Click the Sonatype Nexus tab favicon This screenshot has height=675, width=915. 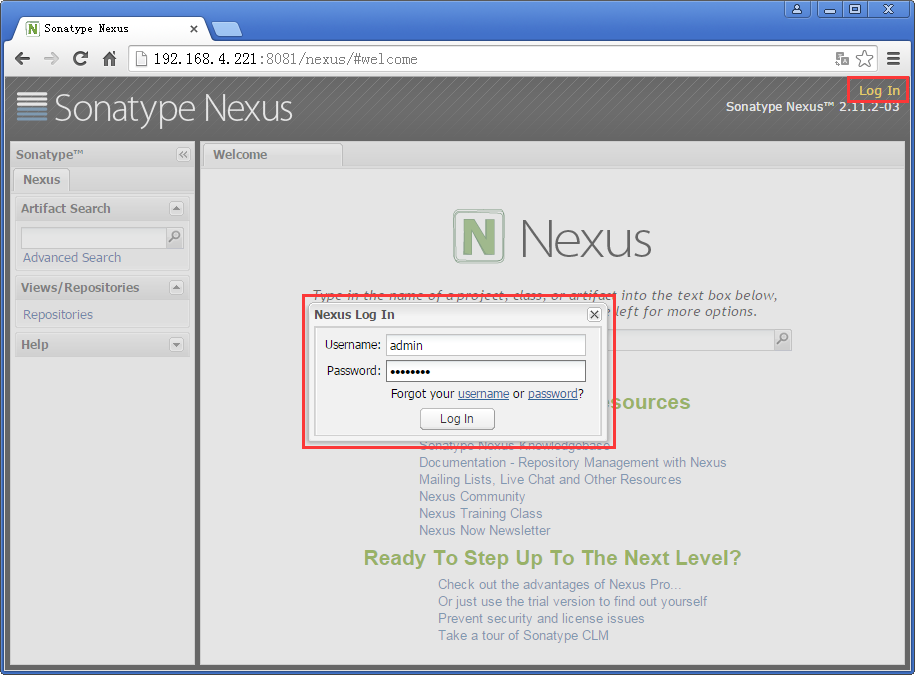tap(33, 29)
